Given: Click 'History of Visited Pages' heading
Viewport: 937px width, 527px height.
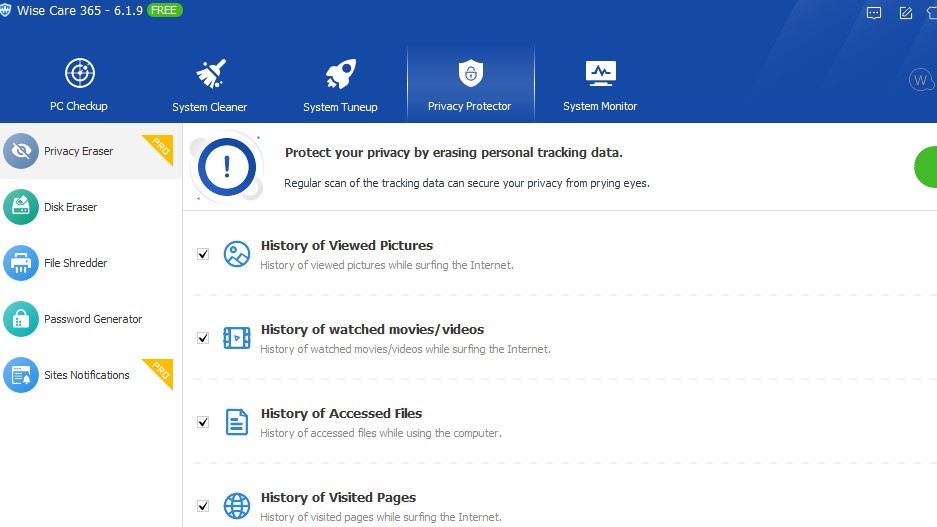Looking at the screenshot, I should pos(338,498).
